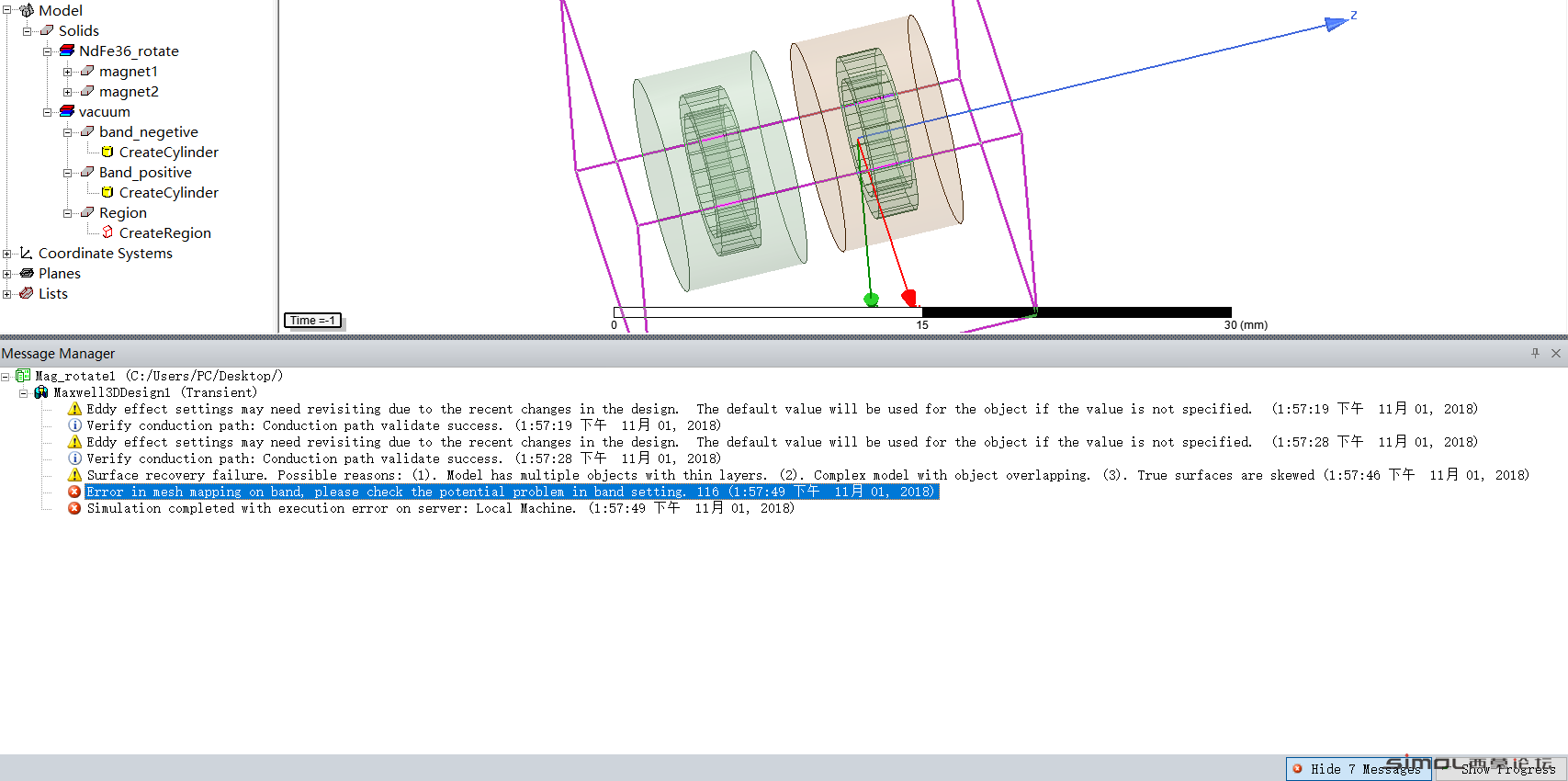Click the Planes icon
1568x781 pixels.
(x=27, y=273)
